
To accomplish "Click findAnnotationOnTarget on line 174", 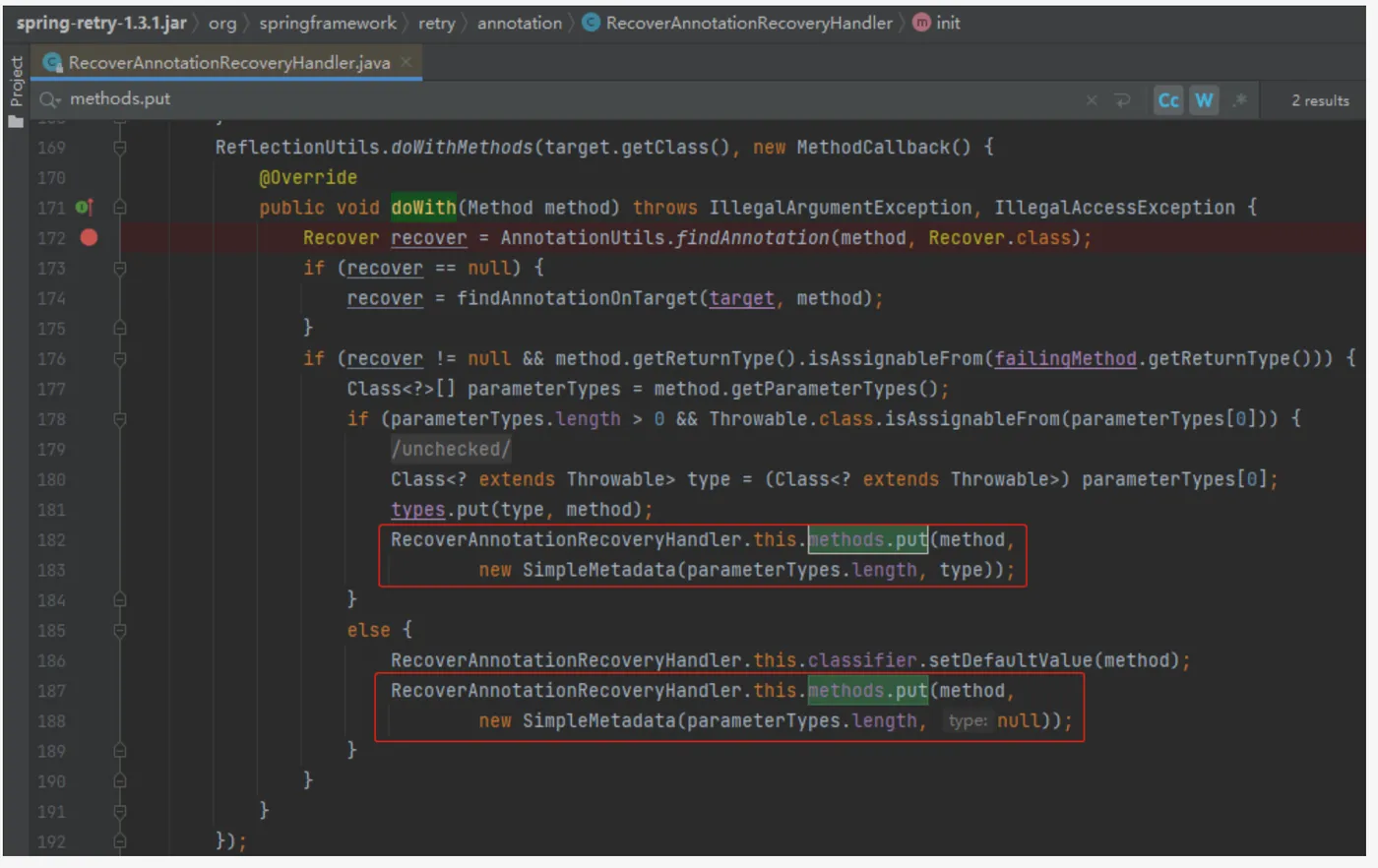I will [x=578, y=298].
